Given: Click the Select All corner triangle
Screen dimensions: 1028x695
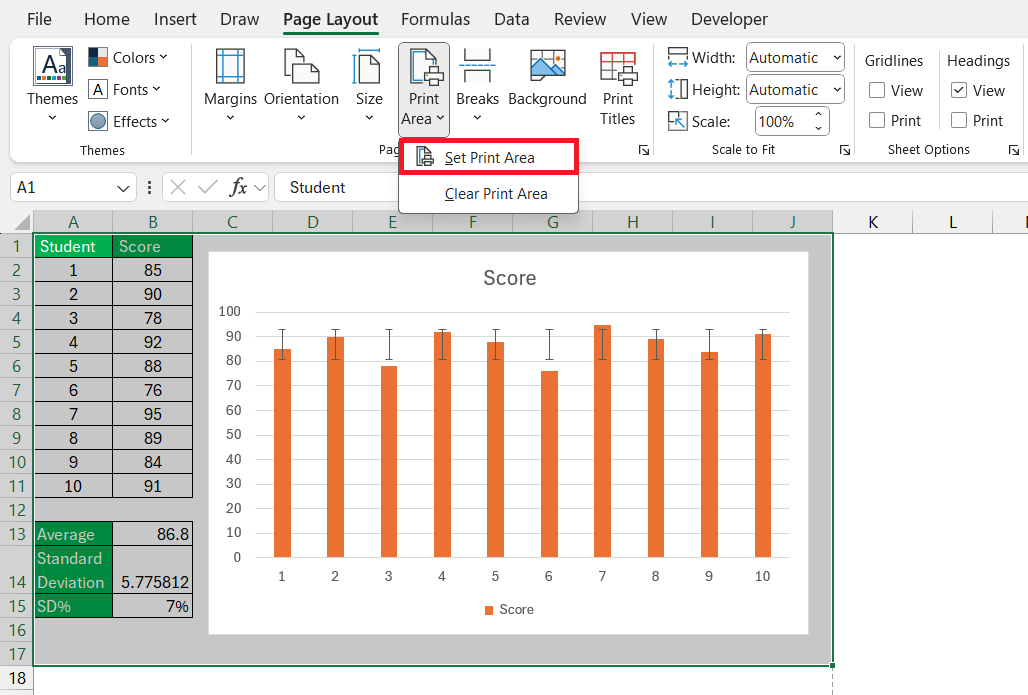Looking at the screenshot, I should [22, 222].
